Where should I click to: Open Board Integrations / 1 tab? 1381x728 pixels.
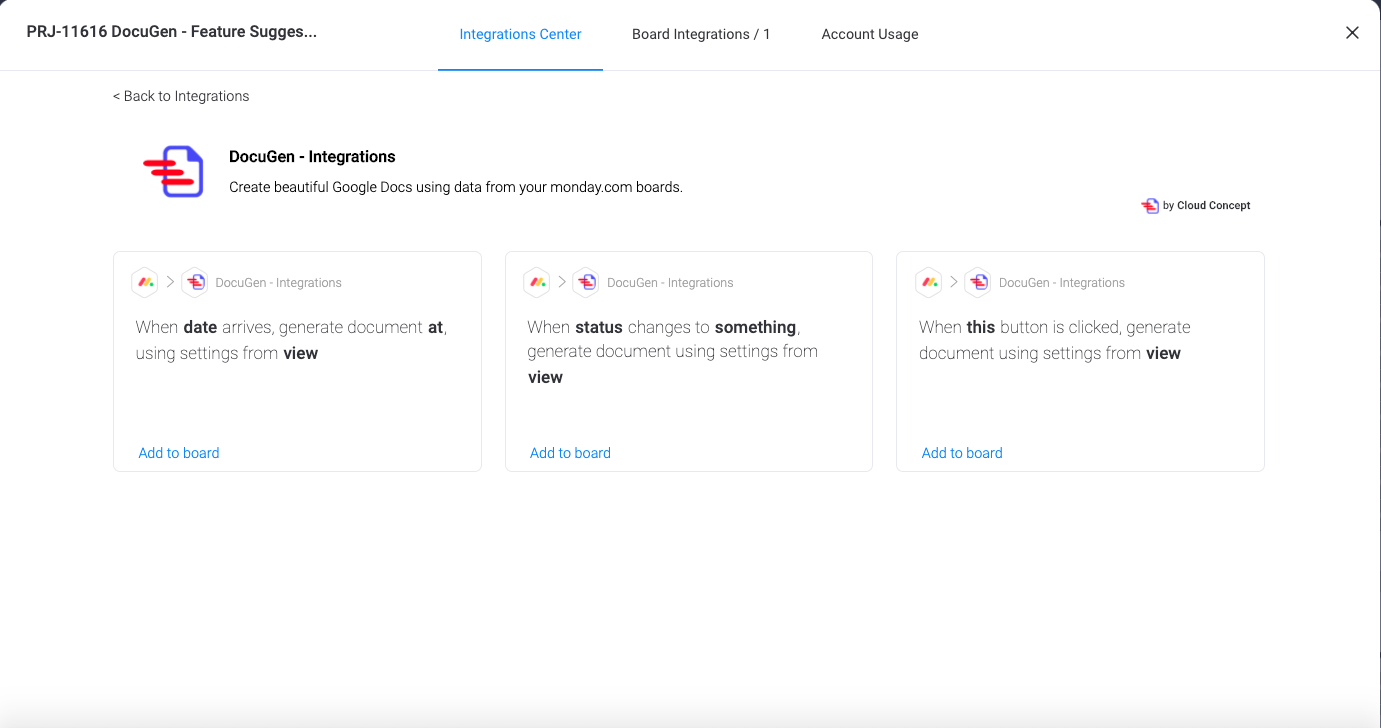point(701,34)
